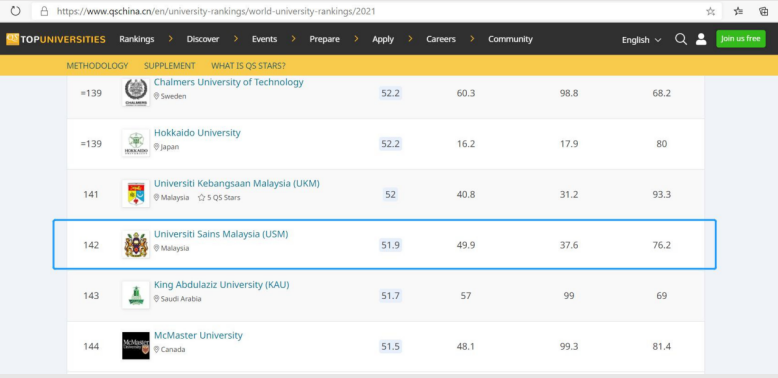
Task: Click overall score 51.5 for McMaster
Action: (x=390, y=346)
